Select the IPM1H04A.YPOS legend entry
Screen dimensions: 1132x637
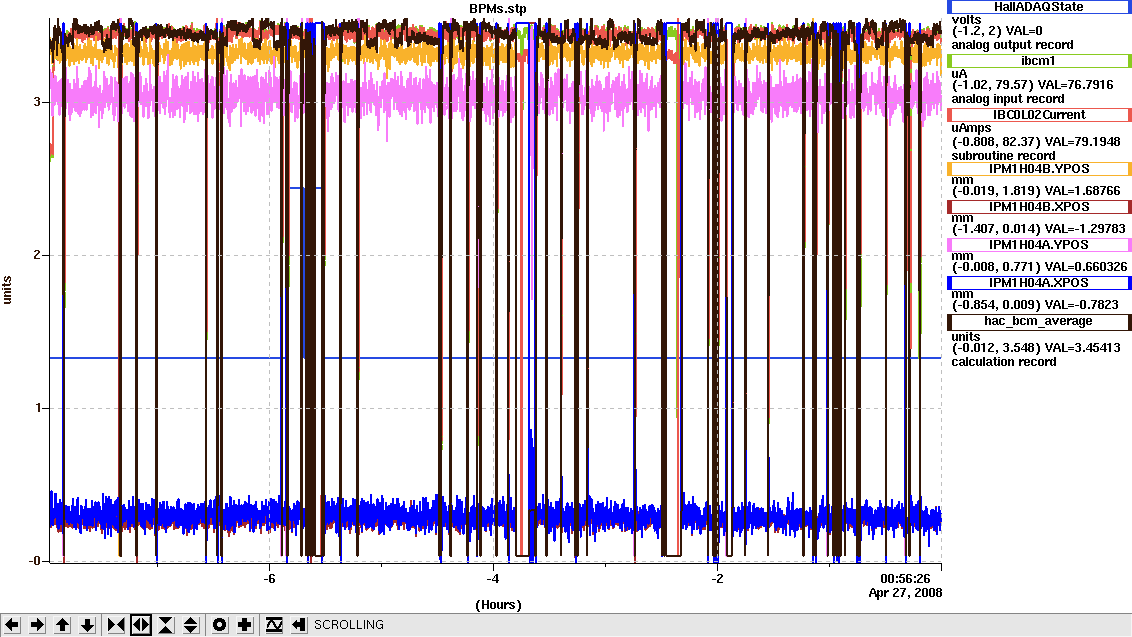[1038, 245]
